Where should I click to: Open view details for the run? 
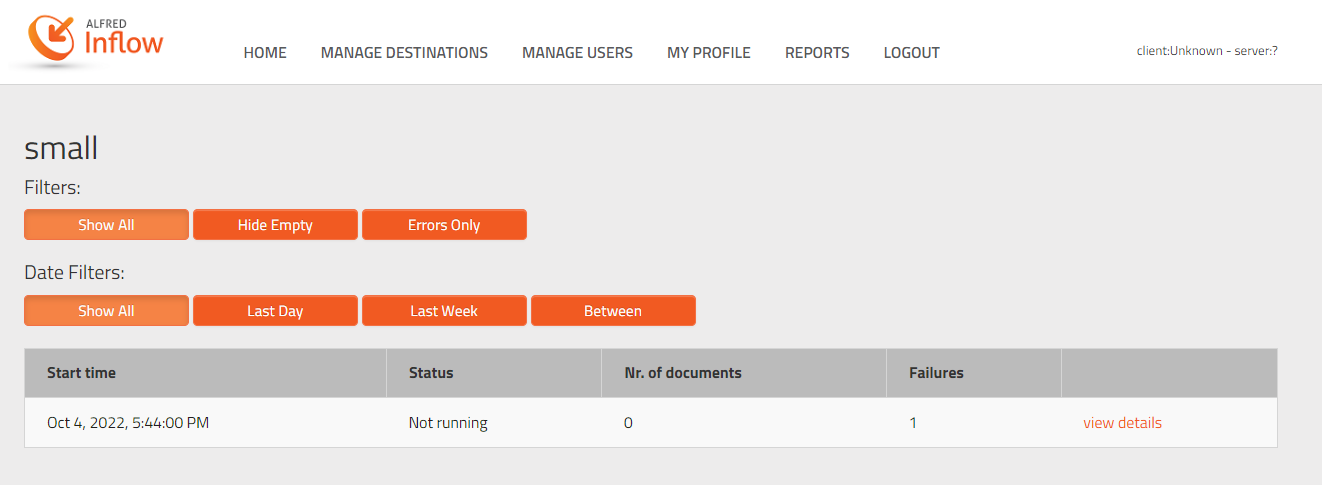[1122, 423]
